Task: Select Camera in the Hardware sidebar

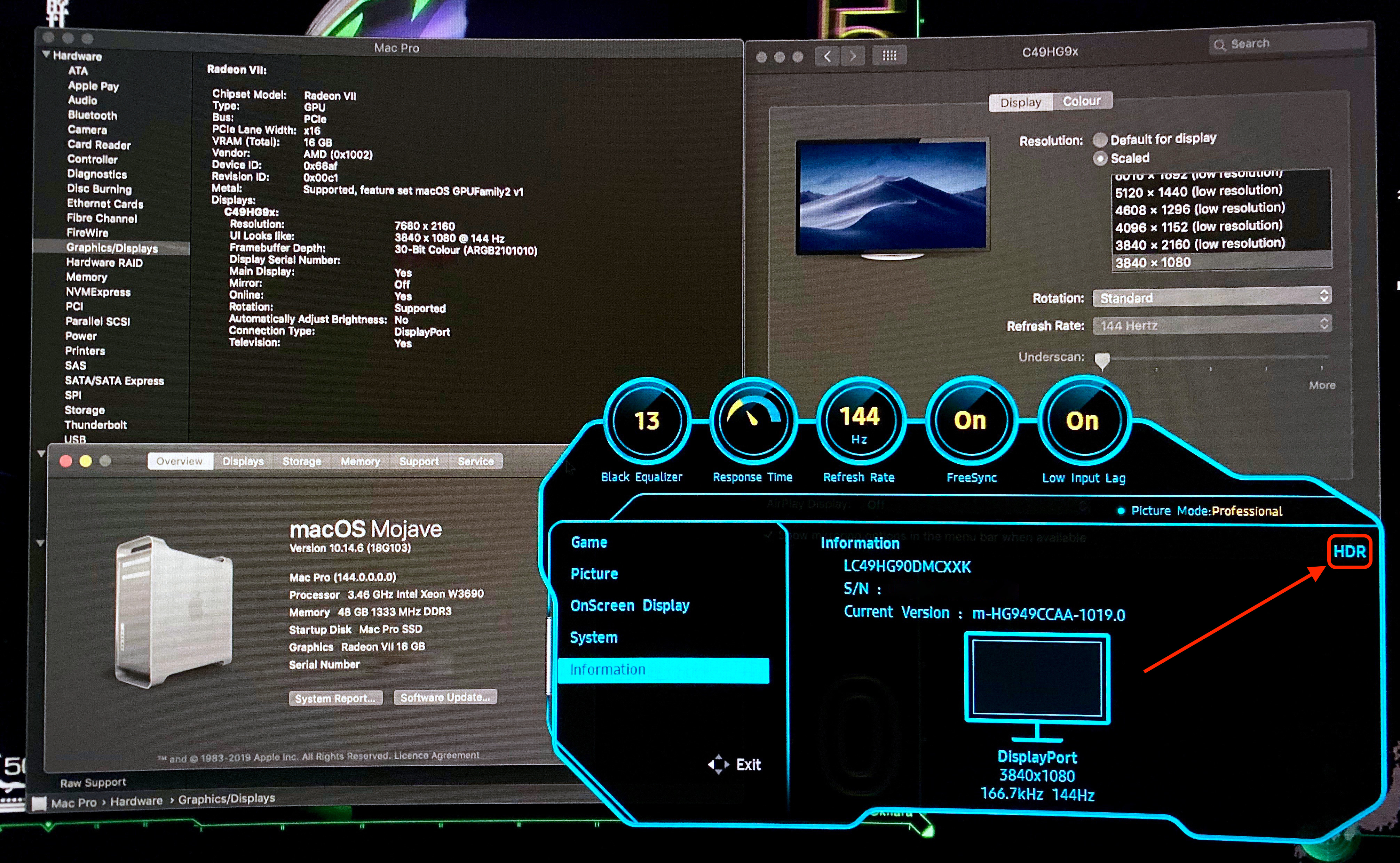Action: (x=87, y=130)
